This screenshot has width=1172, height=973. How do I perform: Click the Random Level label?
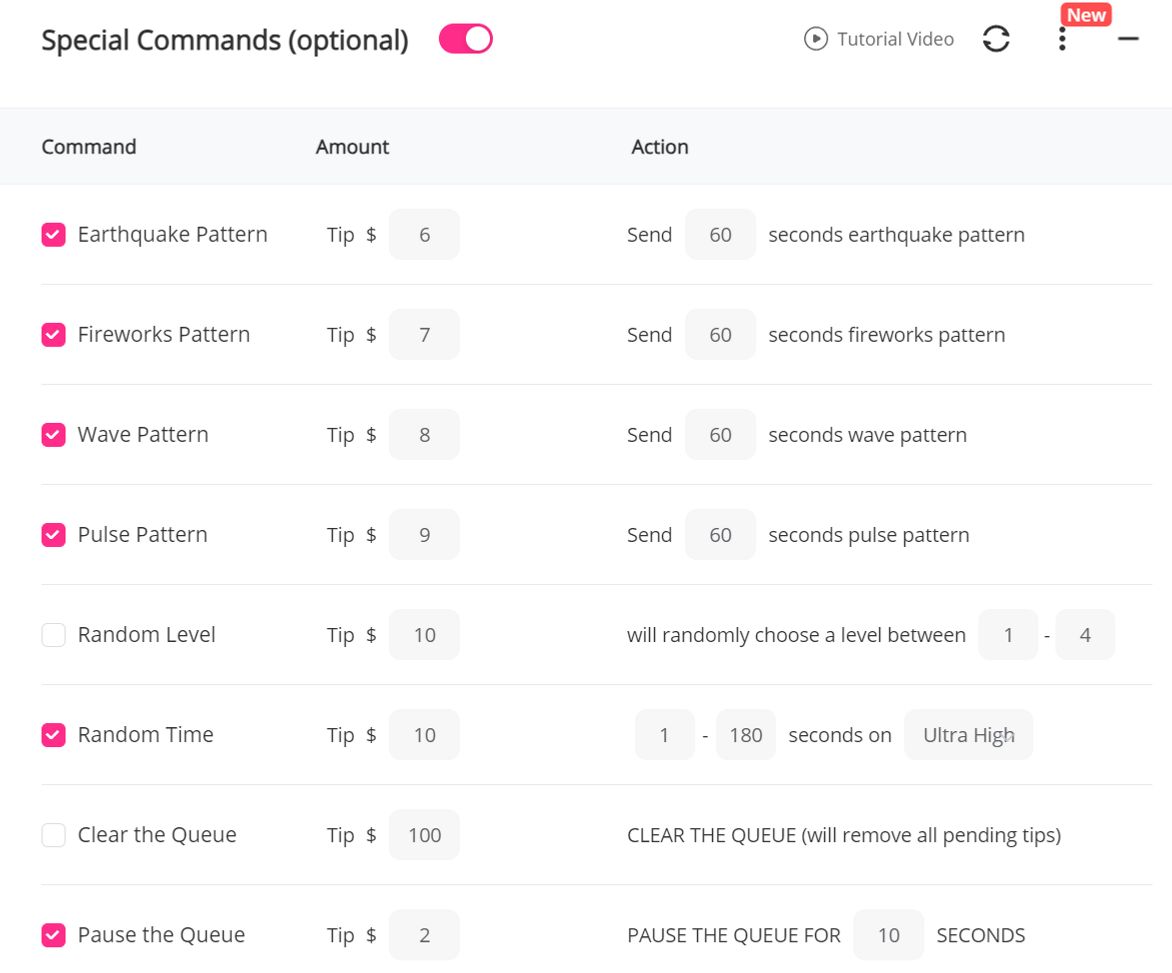coord(146,635)
